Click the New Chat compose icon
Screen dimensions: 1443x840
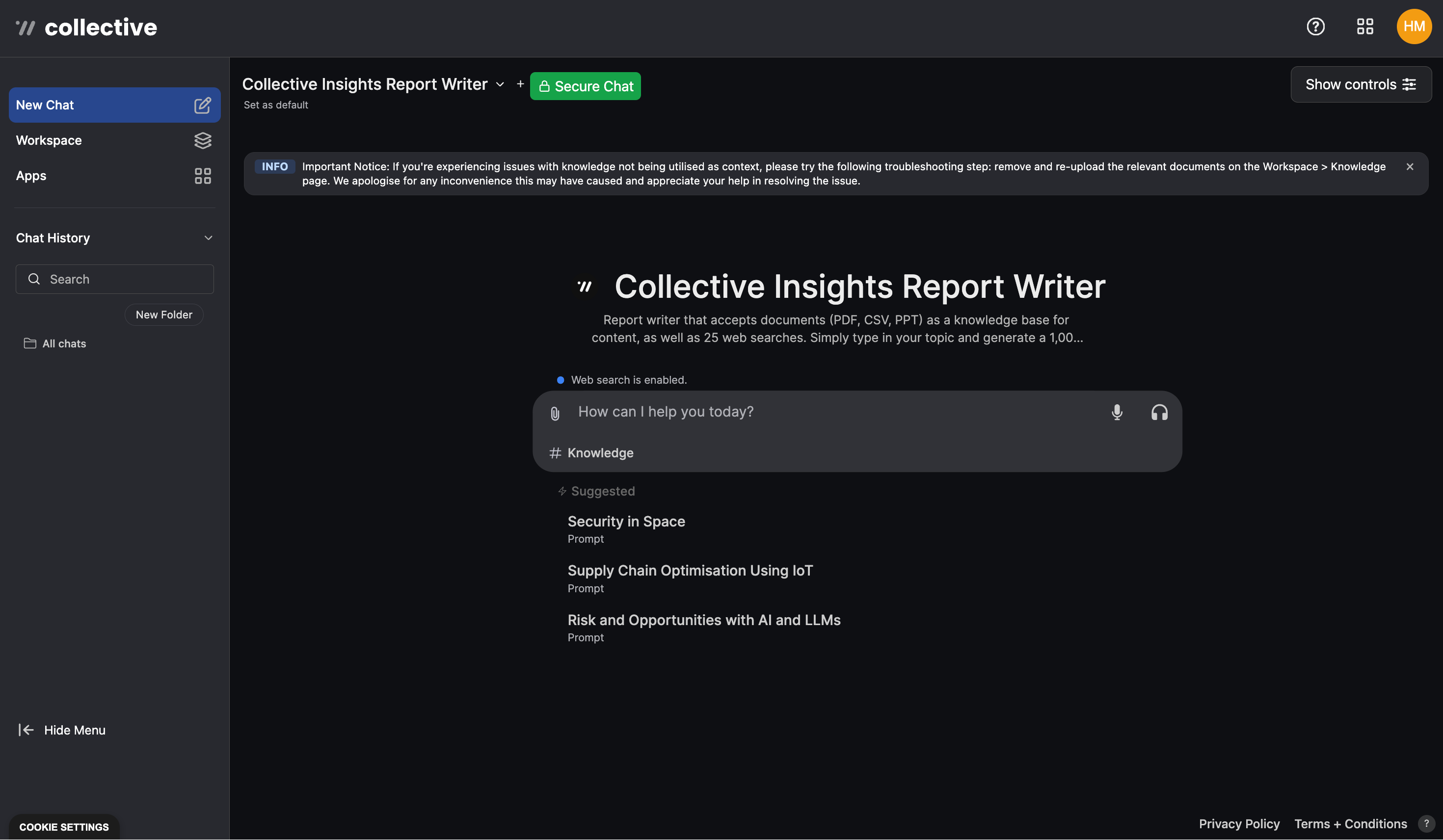click(203, 105)
